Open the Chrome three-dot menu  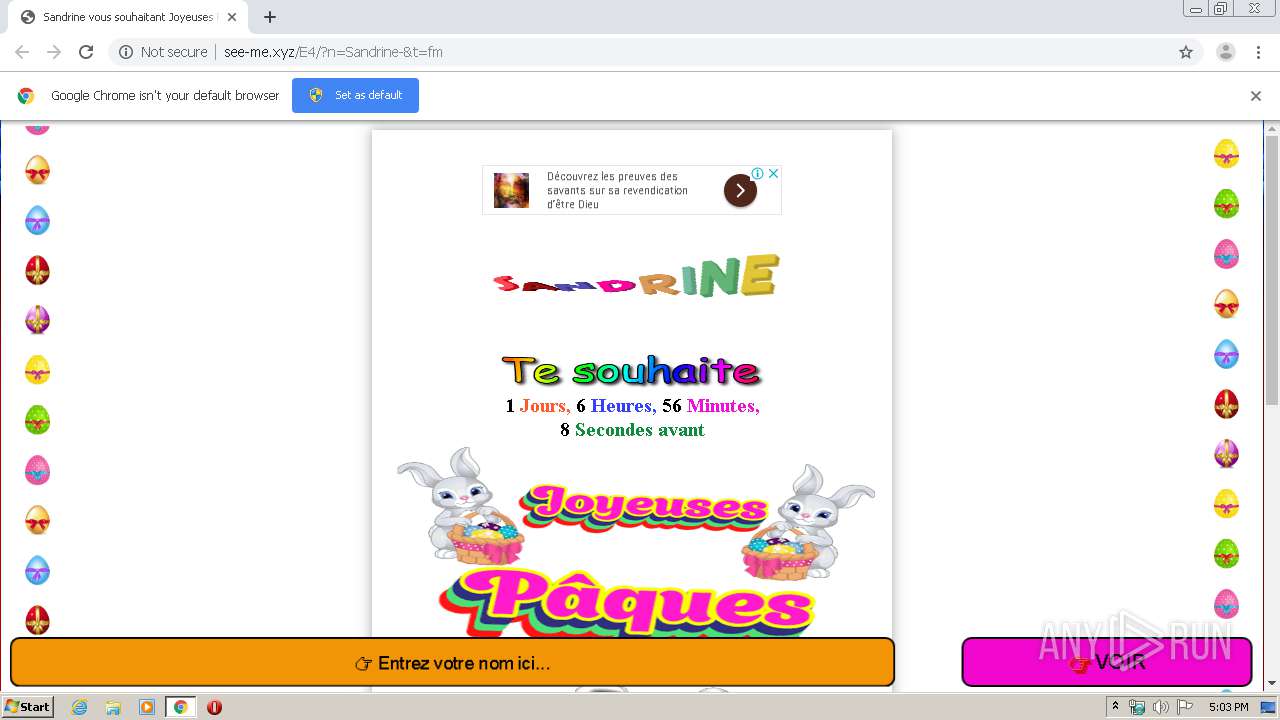pos(1259,52)
